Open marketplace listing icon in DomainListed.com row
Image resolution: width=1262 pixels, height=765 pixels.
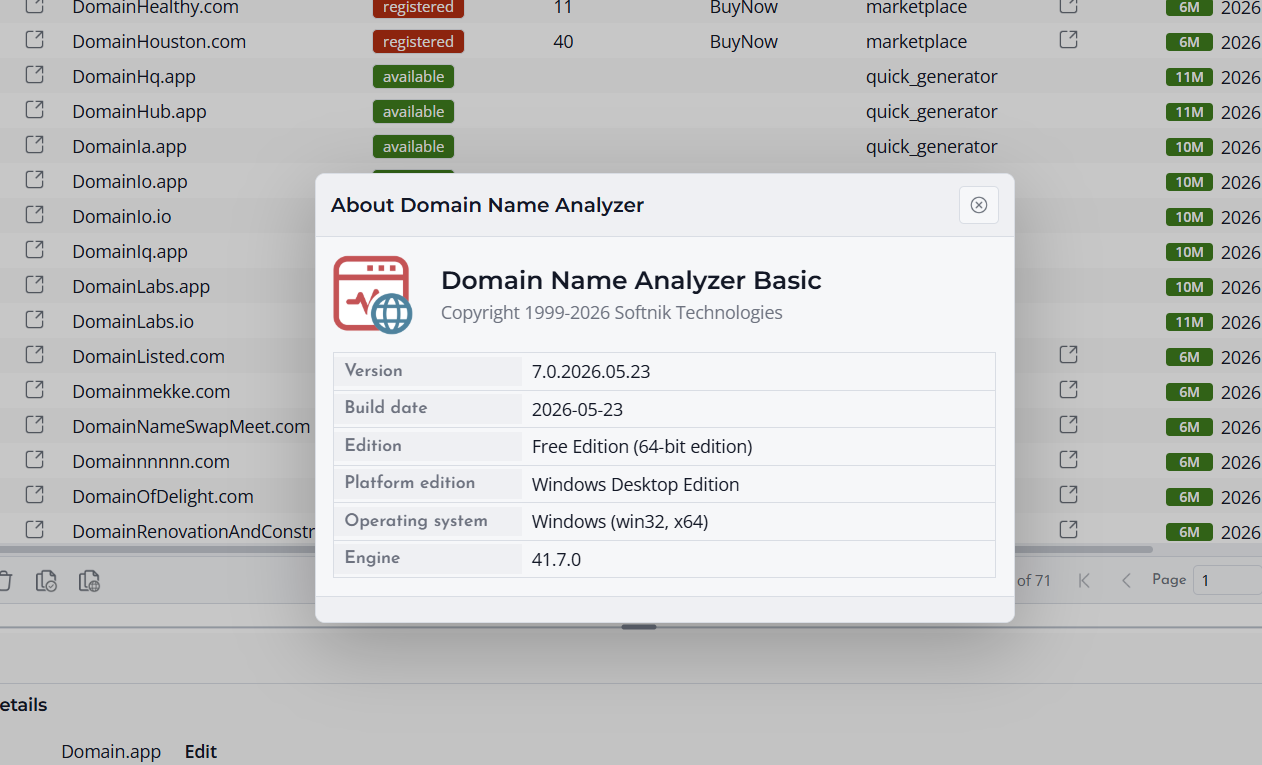pos(1068,355)
